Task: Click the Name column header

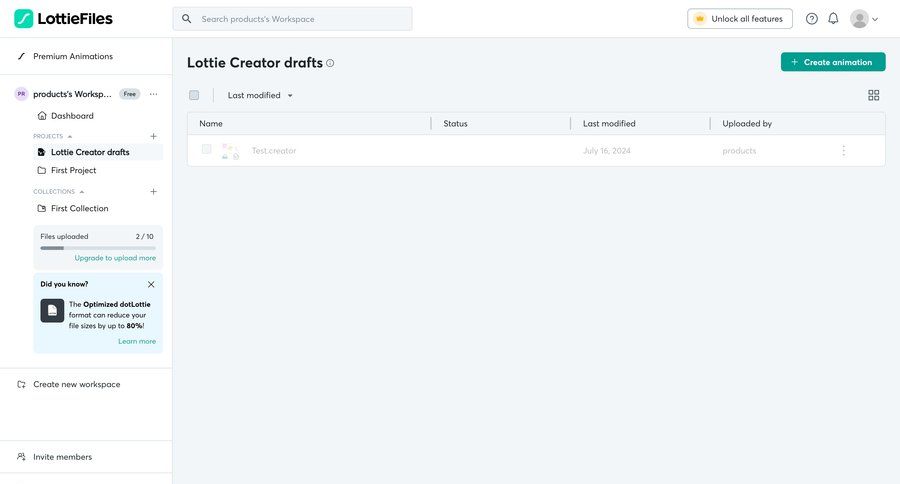Action: [x=211, y=123]
